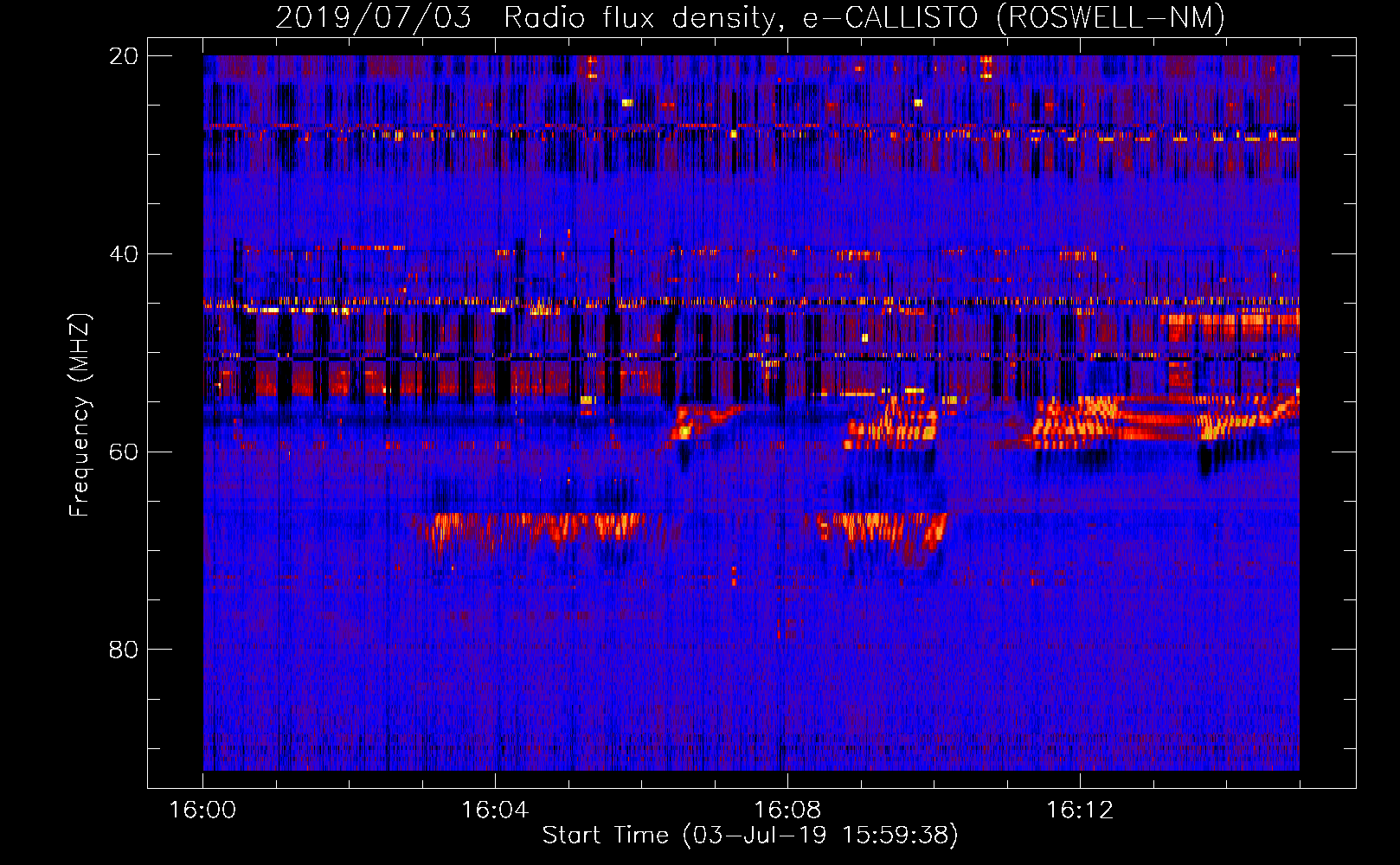
Task: Select the date 2019/07/03 in the title
Action: [x=374, y=17]
